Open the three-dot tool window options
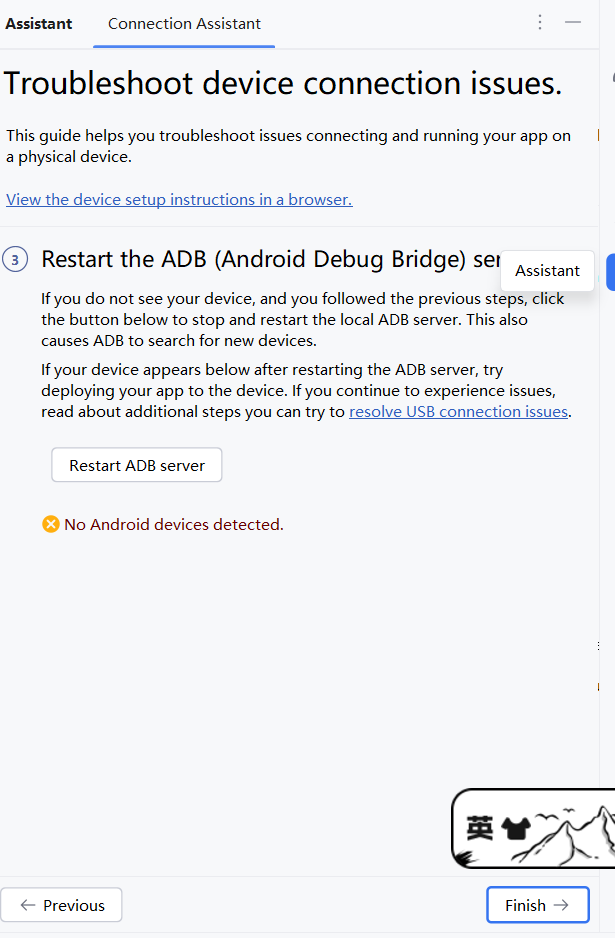The height and width of the screenshot is (938, 615). pyautogui.click(x=540, y=22)
